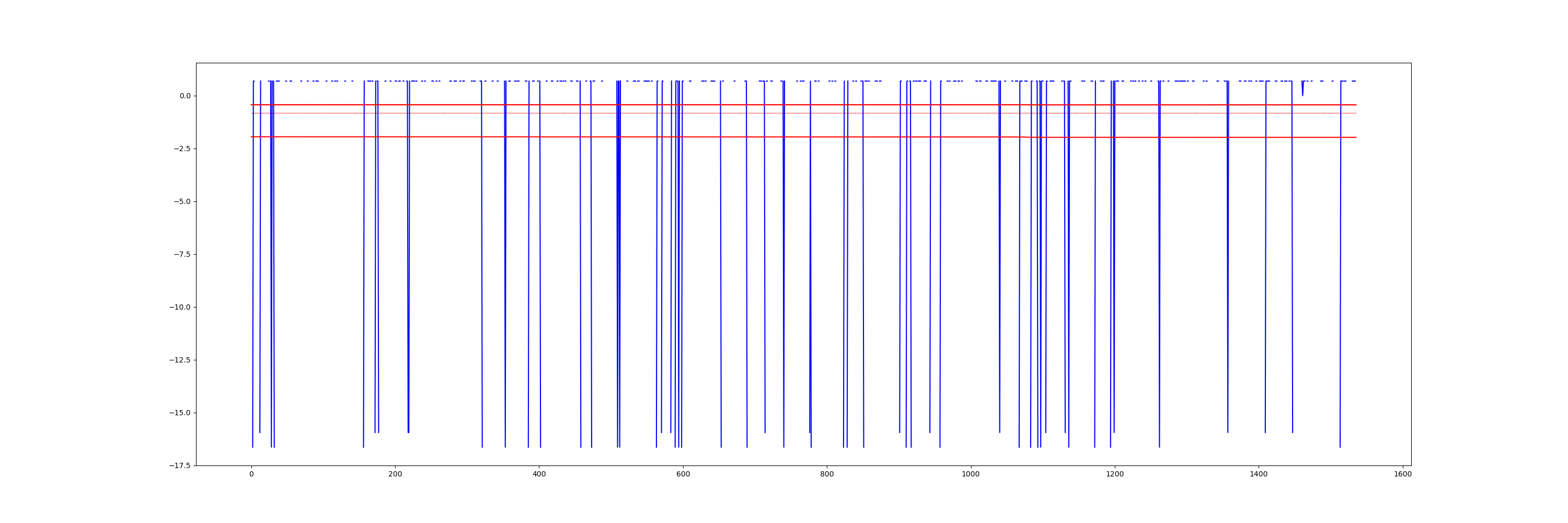Click the x-axis tick label 1400

pyautogui.click(x=1259, y=474)
